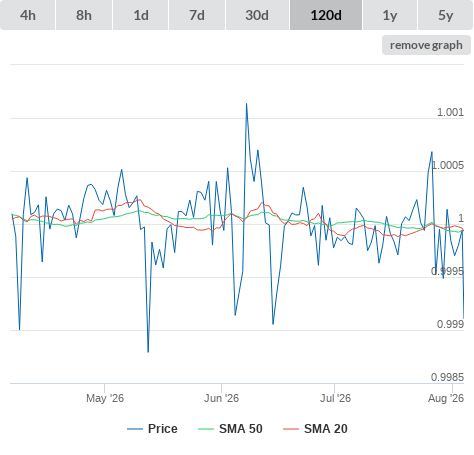Toggle the Price series legend item

click(x=152, y=429)
